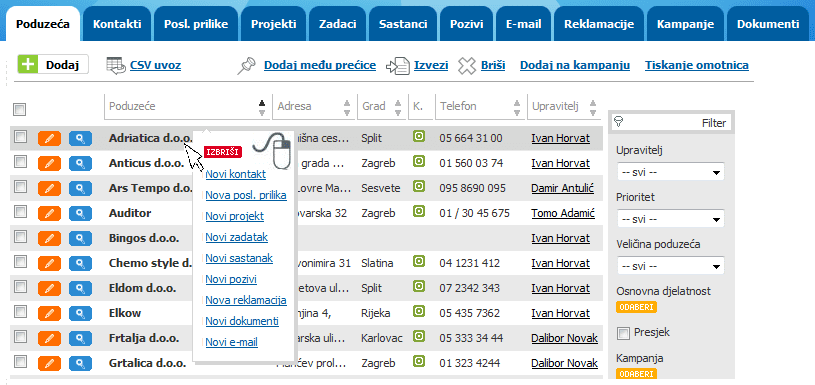Viewport: 815px width, 385px height.
Task: Click the Tomo Adamić manager link
Action: pos(563,213)
